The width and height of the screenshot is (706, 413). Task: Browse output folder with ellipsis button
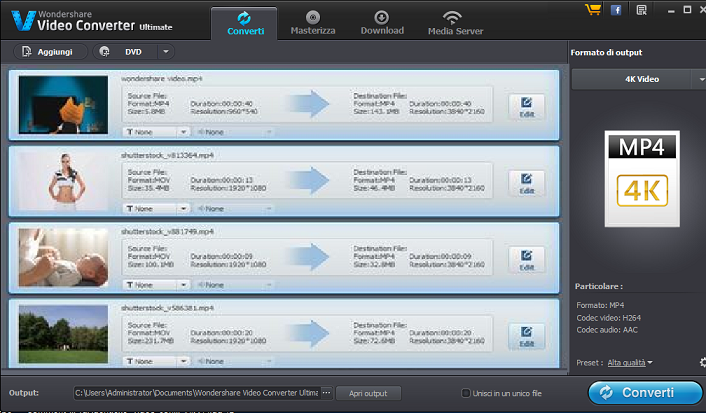(x=326, y=393)
